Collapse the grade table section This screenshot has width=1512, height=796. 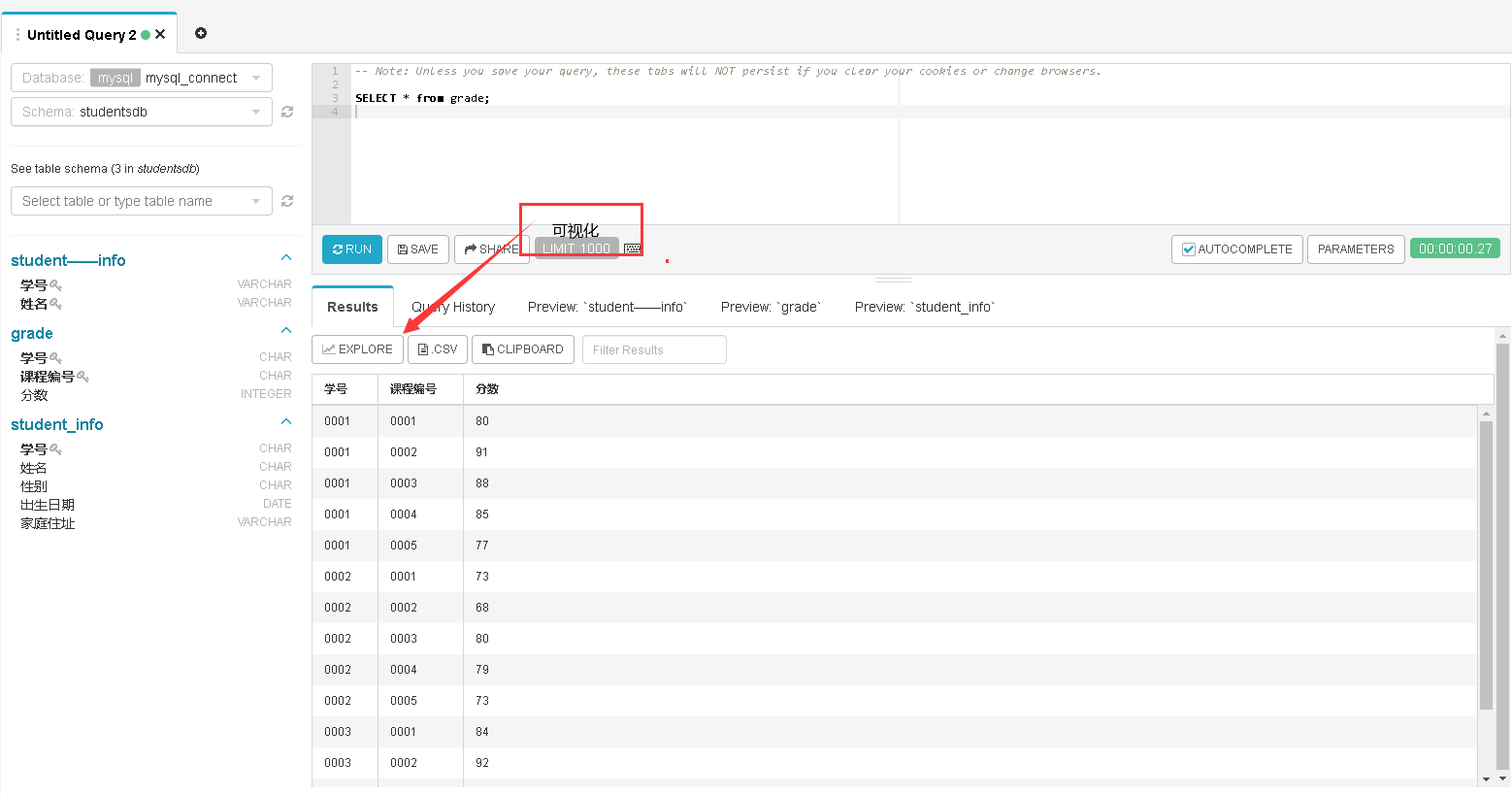[286, 331]
